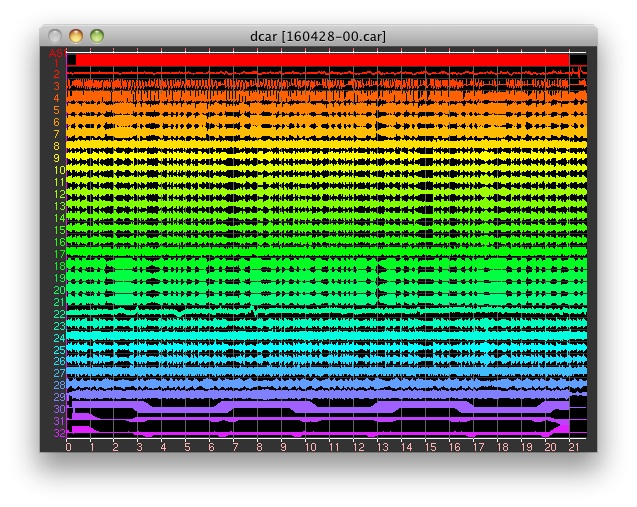Choose channel label 28
Viewport: 637px width, 507px height.
tap(60, 385)
